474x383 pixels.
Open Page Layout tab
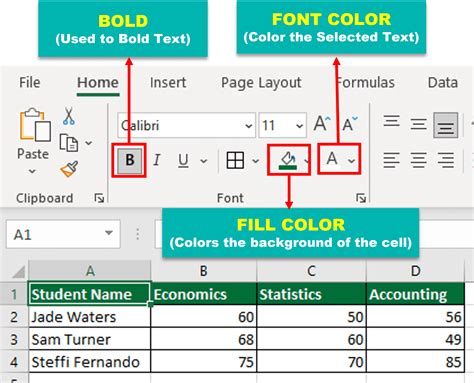261,83
